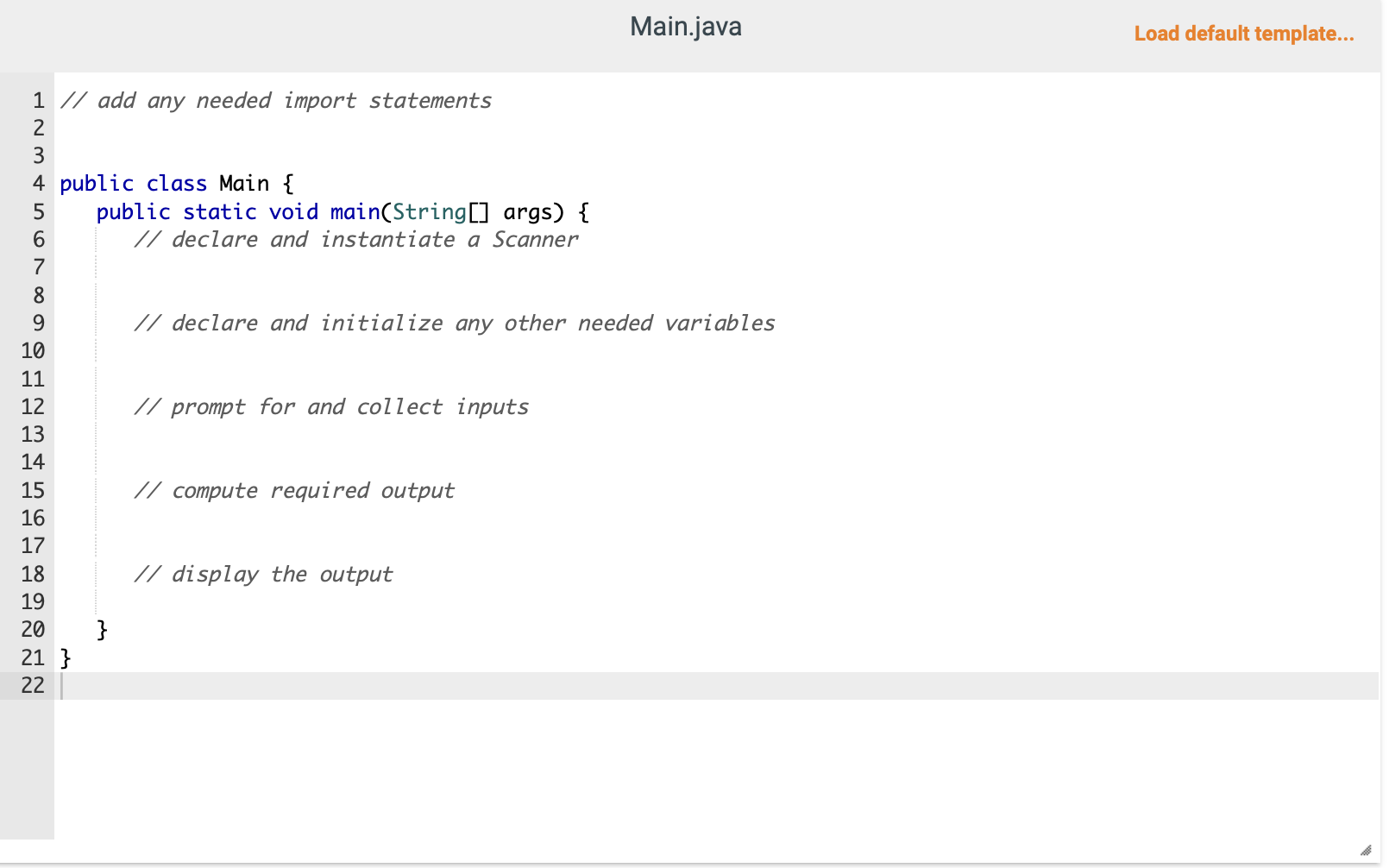
Task: Click the prompt for and collect inputs comment
Action: pyautogui.click(x=331, y=406)
